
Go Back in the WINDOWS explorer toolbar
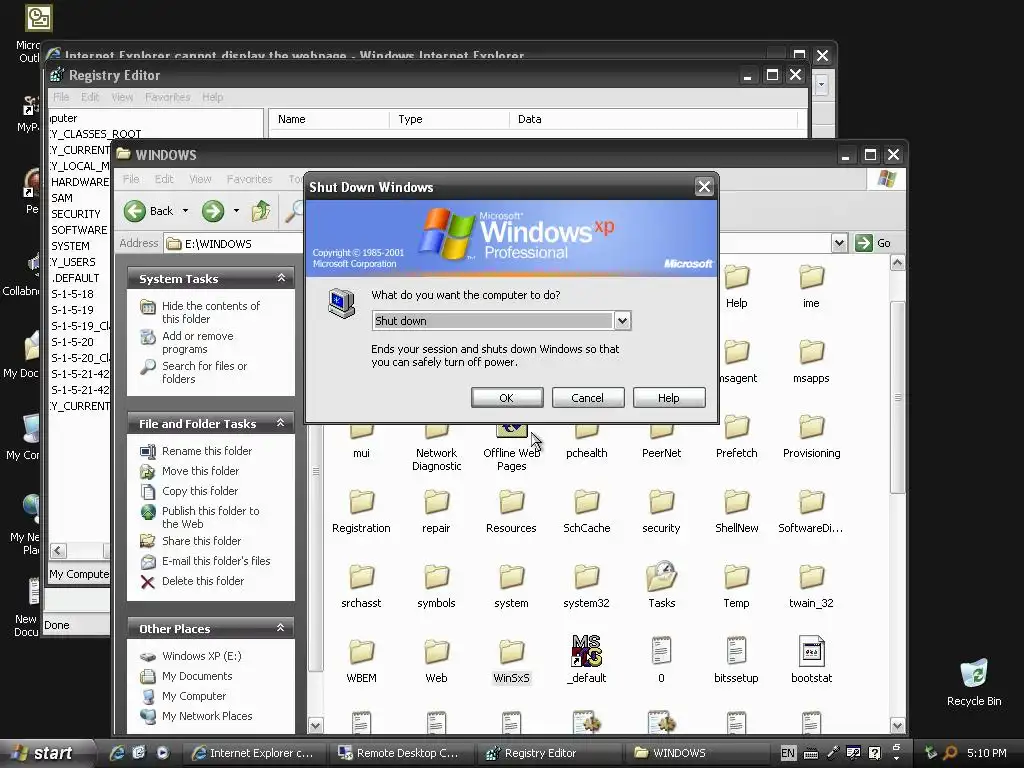click(x=149, y=211)
